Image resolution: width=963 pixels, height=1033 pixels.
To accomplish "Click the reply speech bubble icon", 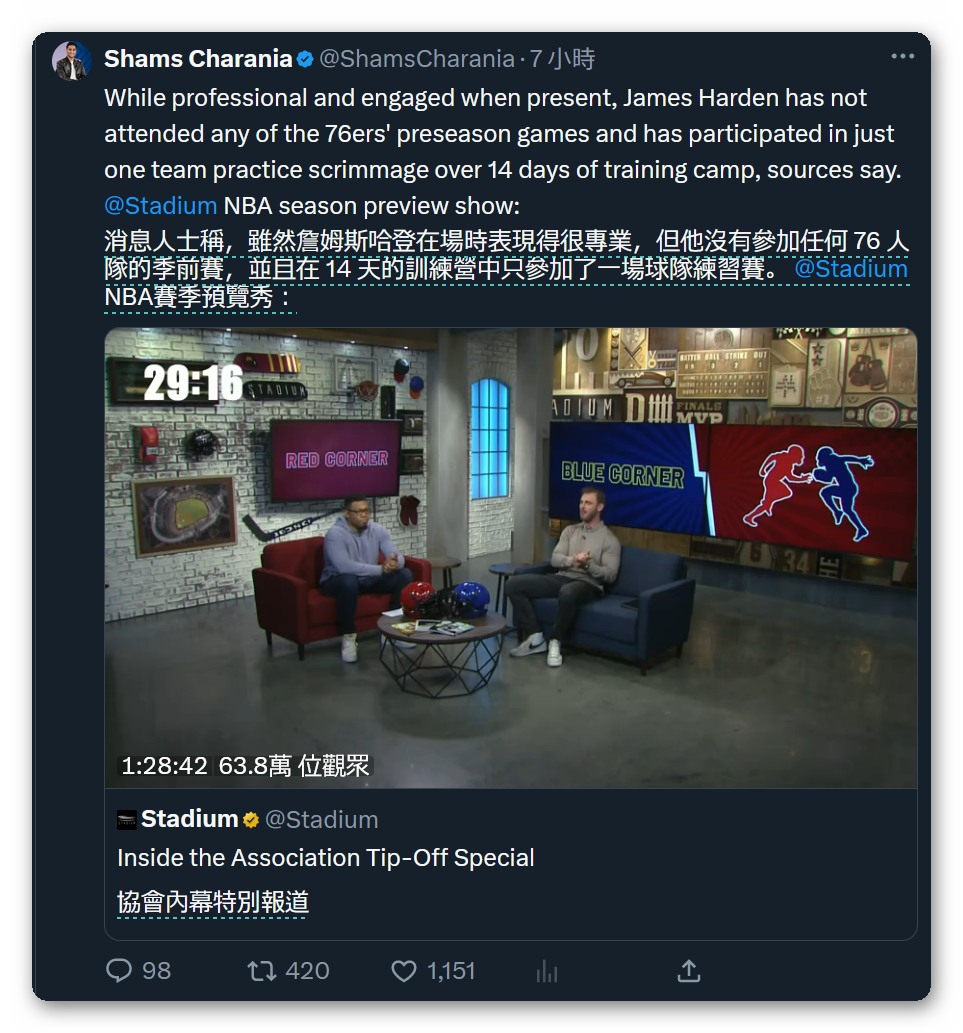I will tap(119, 970).
